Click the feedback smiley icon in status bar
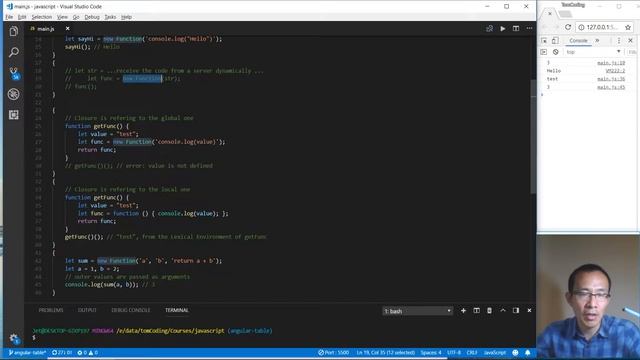This screenshot has height=360, width=640. click(516, 353)
